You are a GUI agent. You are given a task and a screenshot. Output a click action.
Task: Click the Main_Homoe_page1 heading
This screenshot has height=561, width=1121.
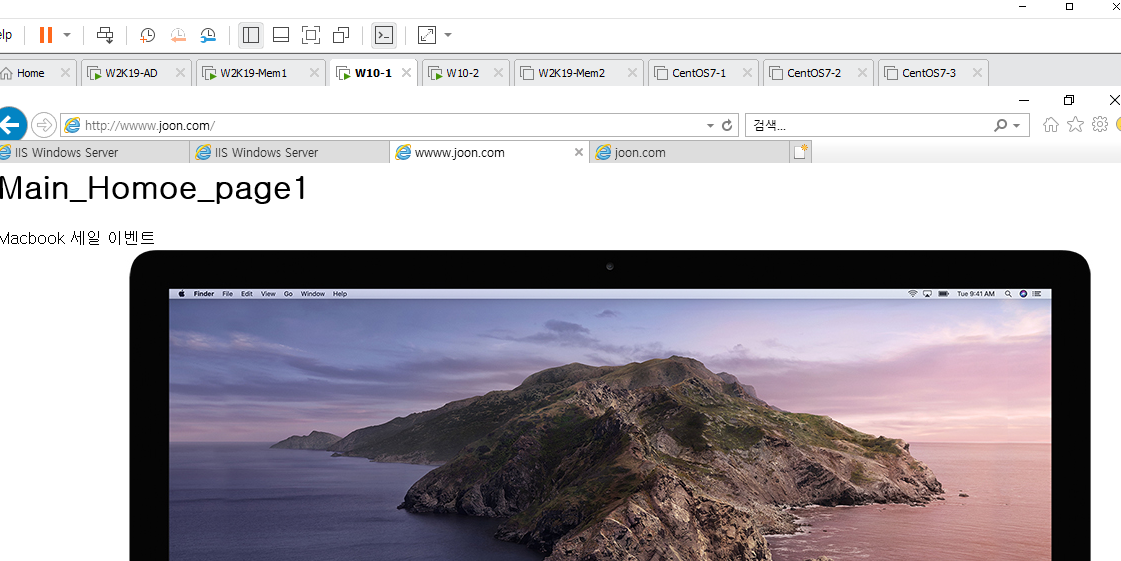[x=153, y=189]
